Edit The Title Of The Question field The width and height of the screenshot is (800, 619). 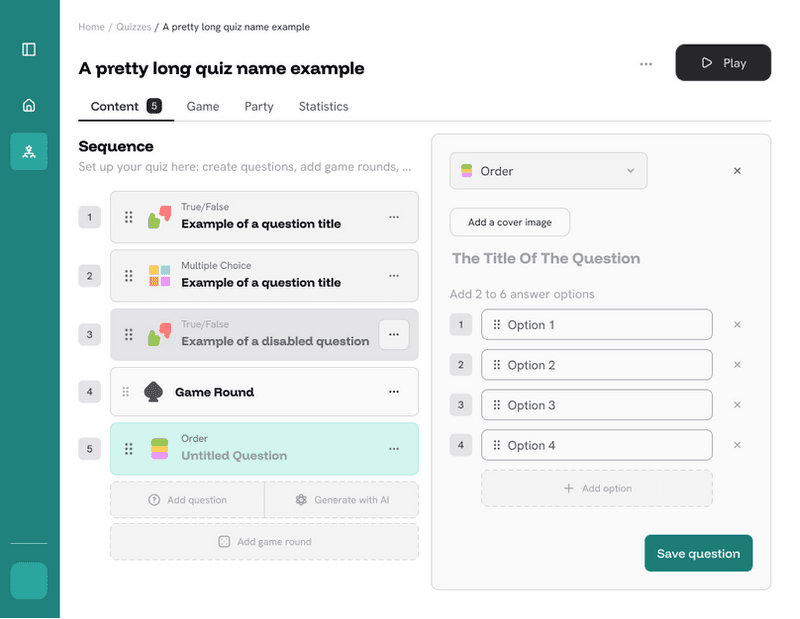click(546, 258)
